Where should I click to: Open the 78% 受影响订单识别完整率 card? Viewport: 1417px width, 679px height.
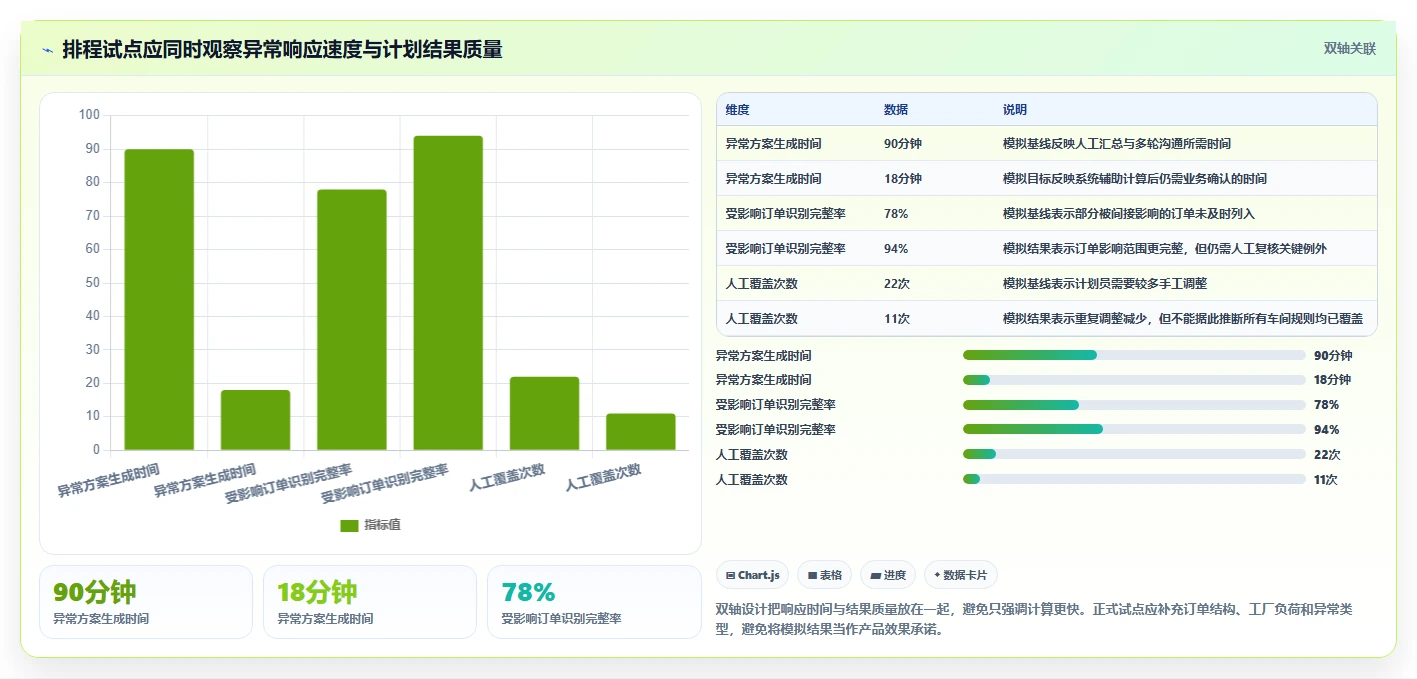(594, 602)
